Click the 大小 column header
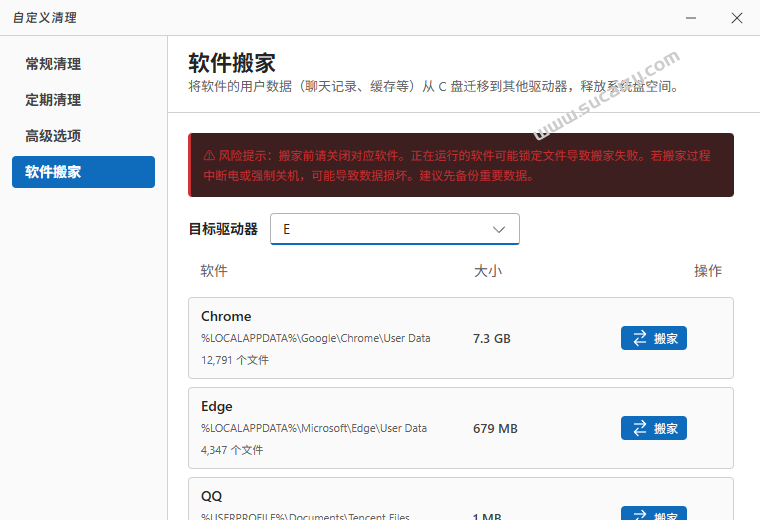 coord(488,270)
